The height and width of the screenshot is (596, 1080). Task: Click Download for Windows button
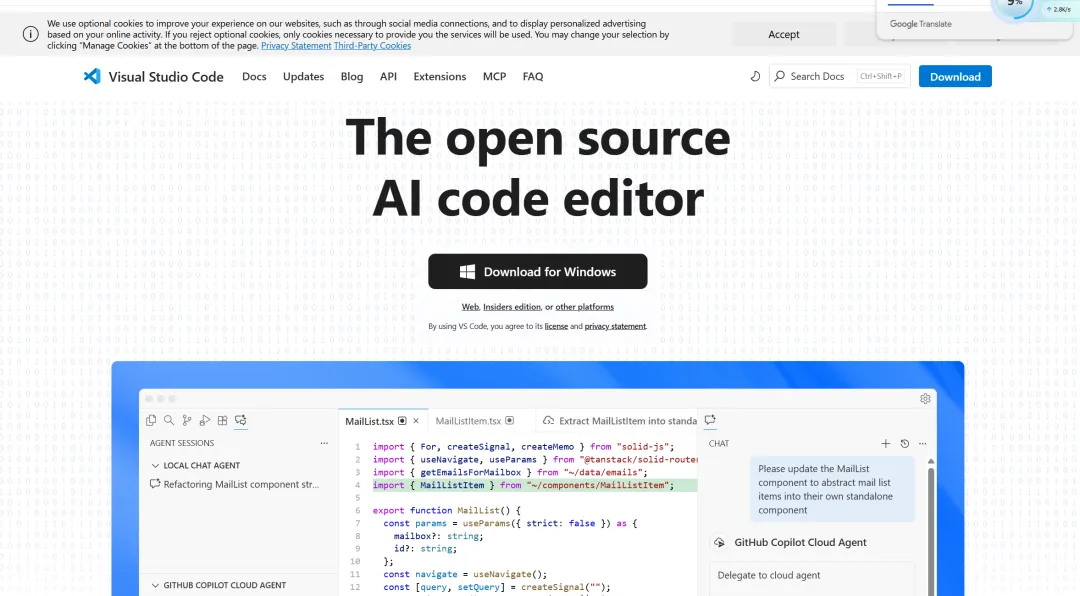point(538,271)
